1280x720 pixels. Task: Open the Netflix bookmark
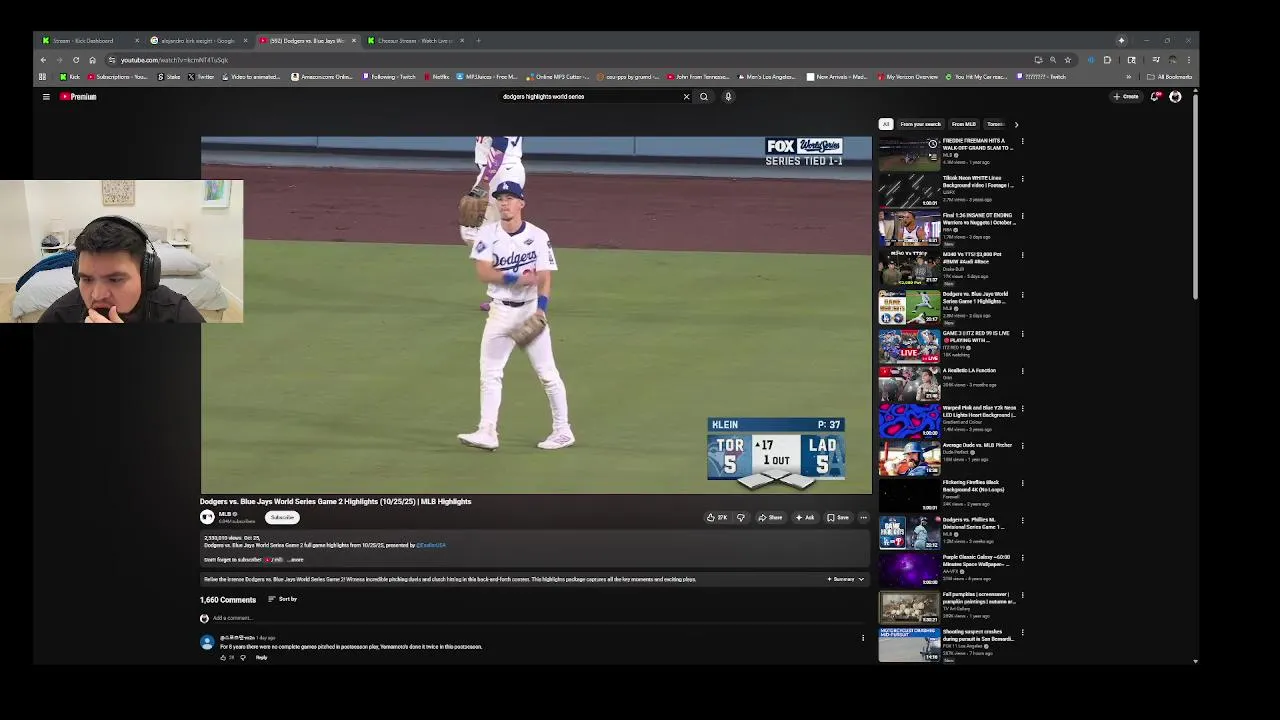point(437,77)
